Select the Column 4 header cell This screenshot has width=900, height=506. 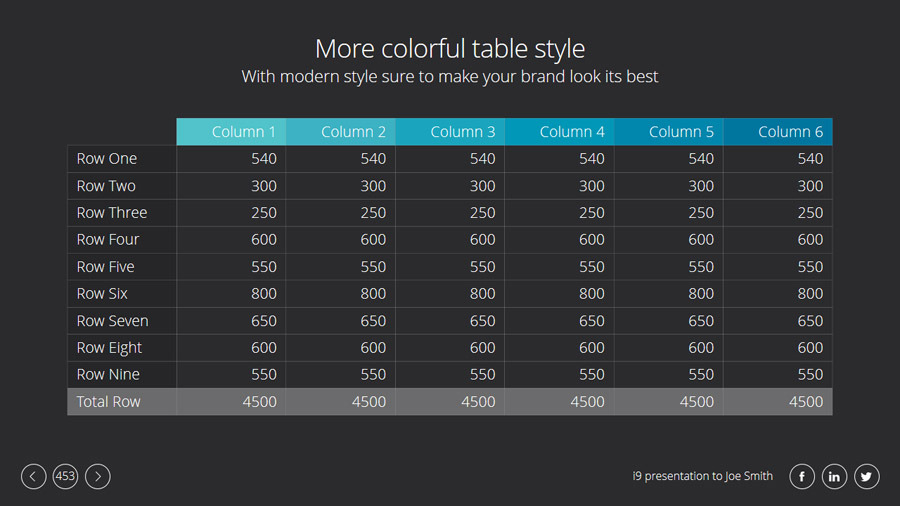559,132
